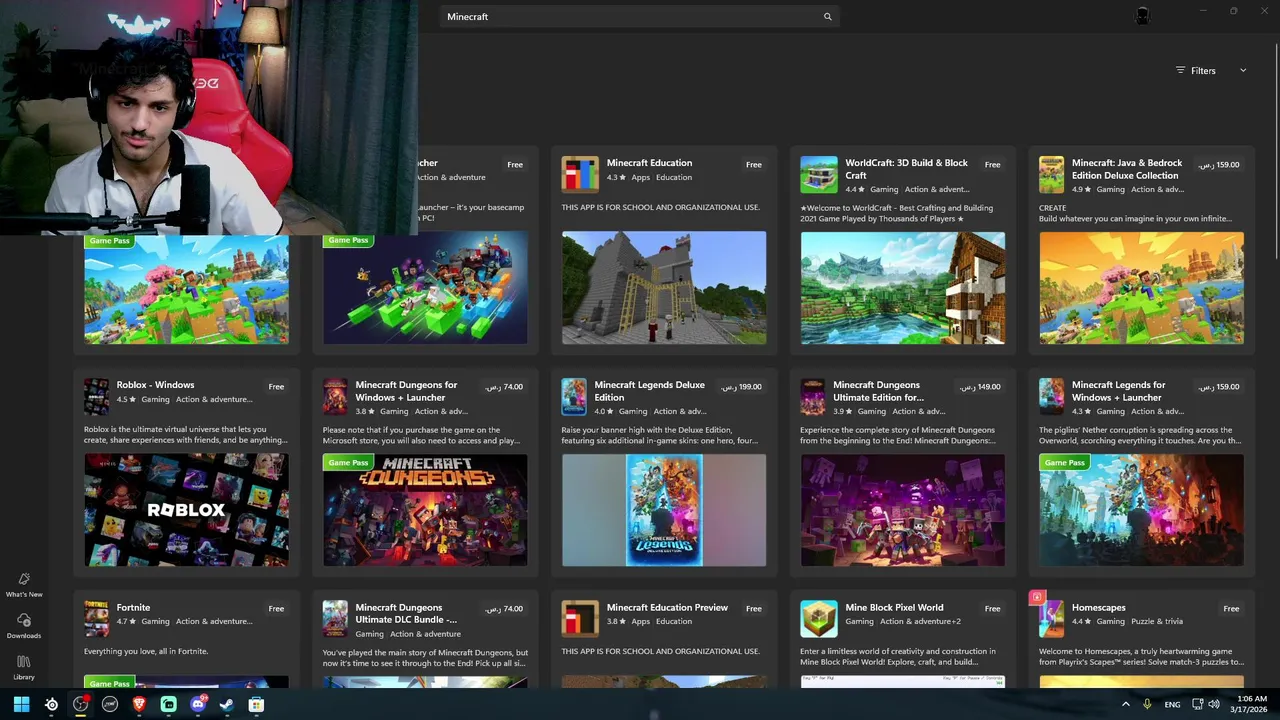Click the Roblox - Windows app icon
This screenshot has width=1280, height=720.
[96, 396]
